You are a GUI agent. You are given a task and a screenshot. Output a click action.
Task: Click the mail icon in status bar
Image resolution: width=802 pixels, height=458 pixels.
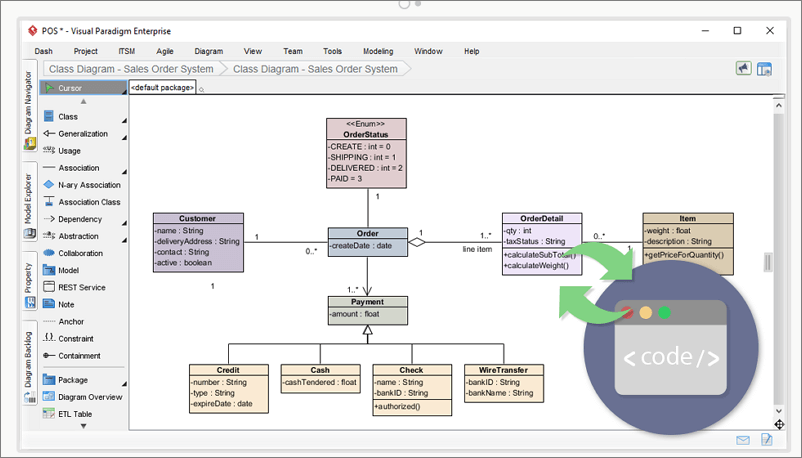(x=743, y=440)
